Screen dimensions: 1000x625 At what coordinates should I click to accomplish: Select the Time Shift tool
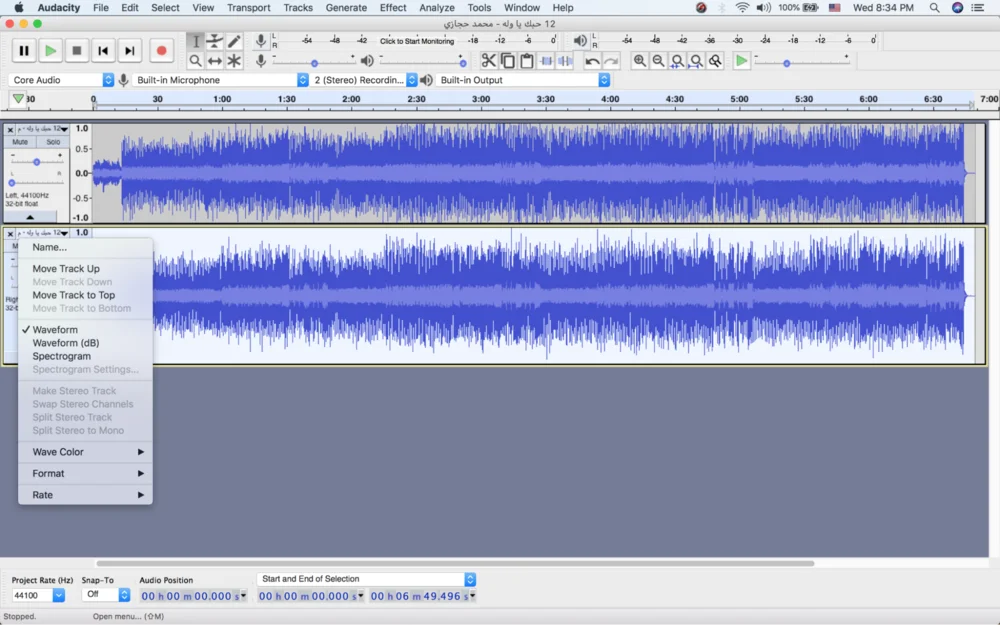[215, 61]
